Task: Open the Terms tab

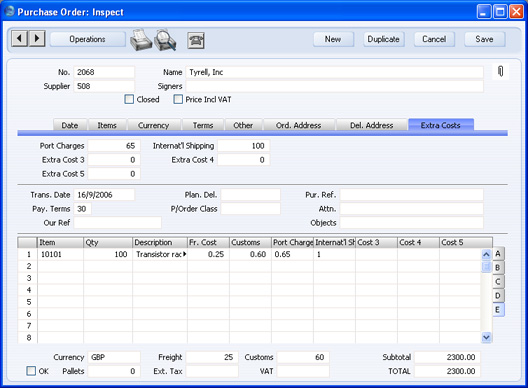Action: (203, 125)
